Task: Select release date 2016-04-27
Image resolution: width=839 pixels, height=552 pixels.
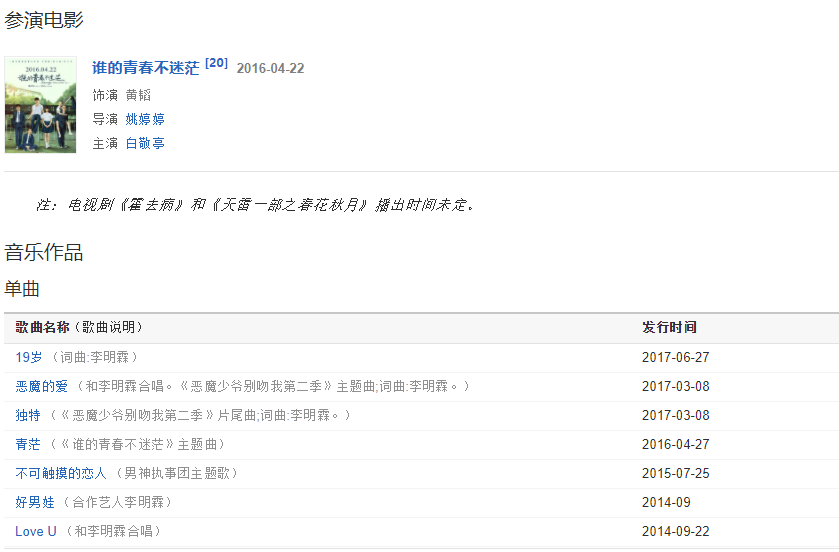Action: (x=676, y=444)
